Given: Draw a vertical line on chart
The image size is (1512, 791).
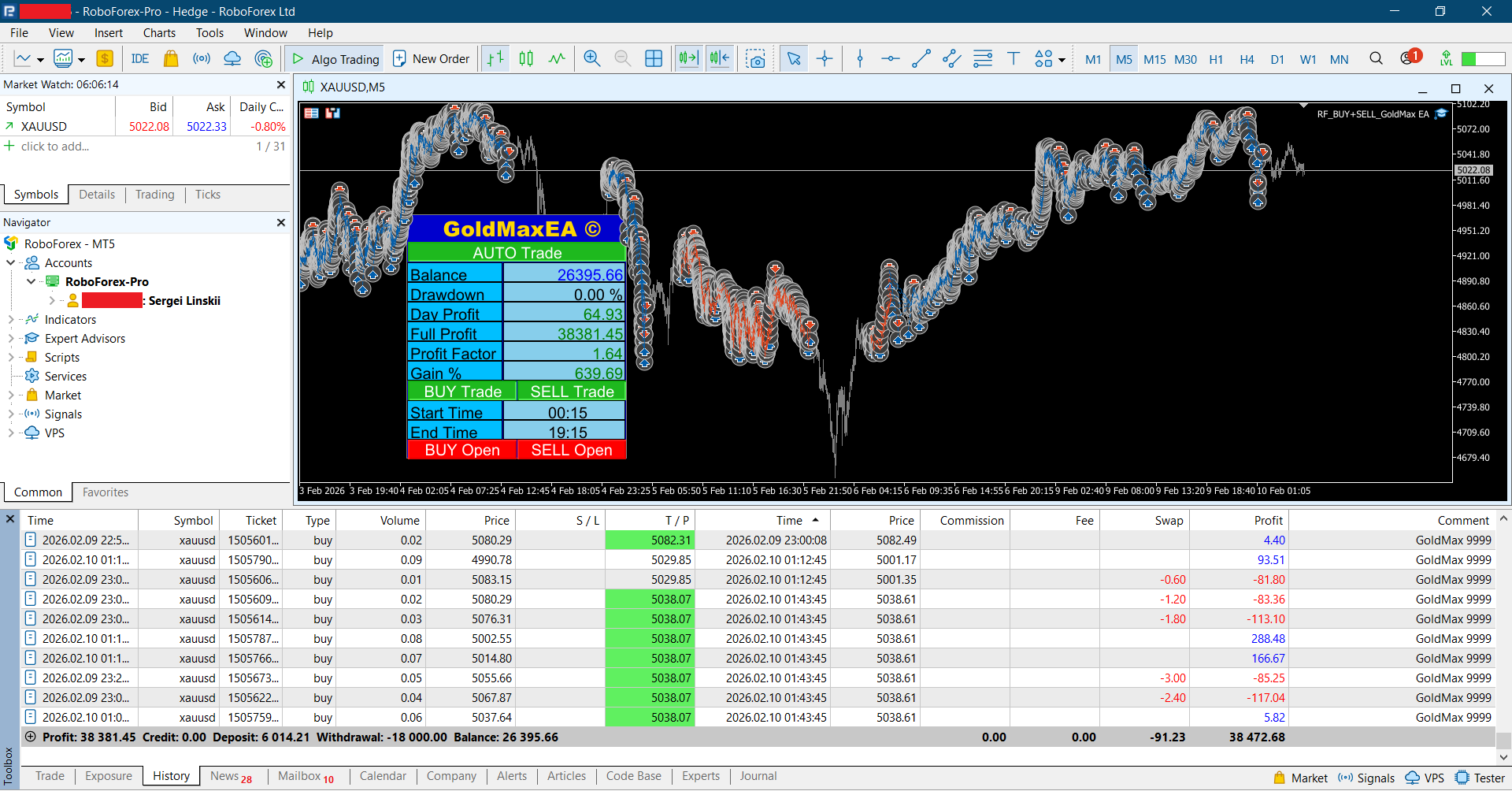Looking at the screenshot, I should click(860, 59).
